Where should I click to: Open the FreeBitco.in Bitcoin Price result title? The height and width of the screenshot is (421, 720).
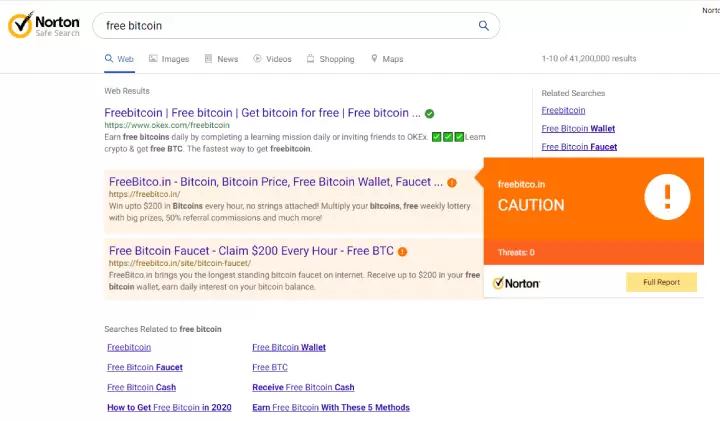pyautogui.click(x=276, y=182)
